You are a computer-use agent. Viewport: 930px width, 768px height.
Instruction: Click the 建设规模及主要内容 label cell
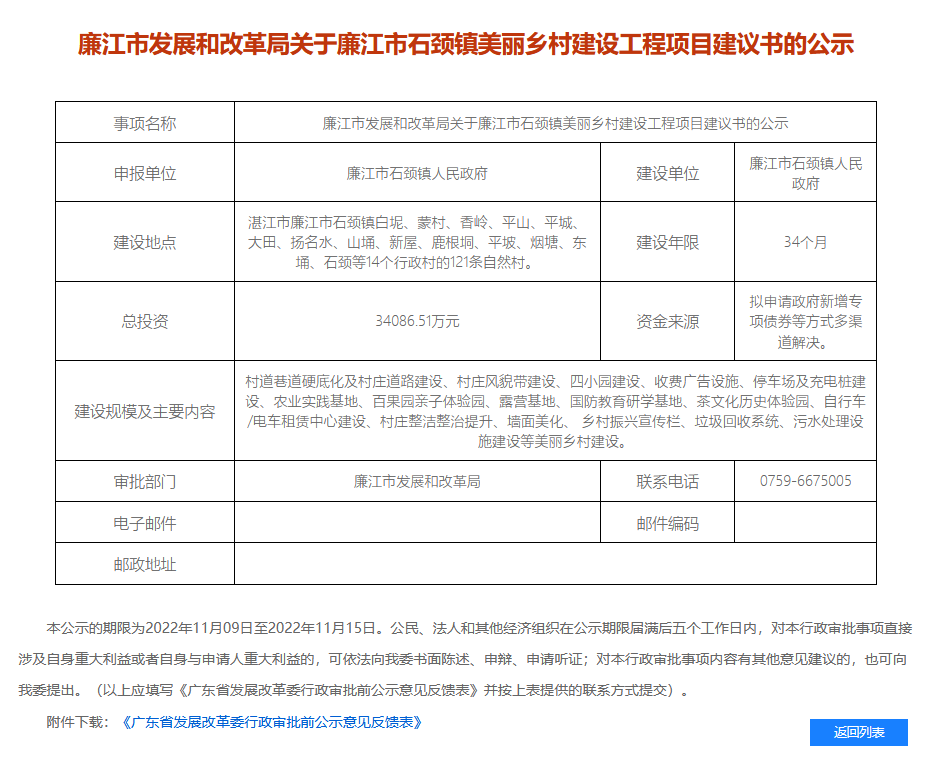point(145,411)
